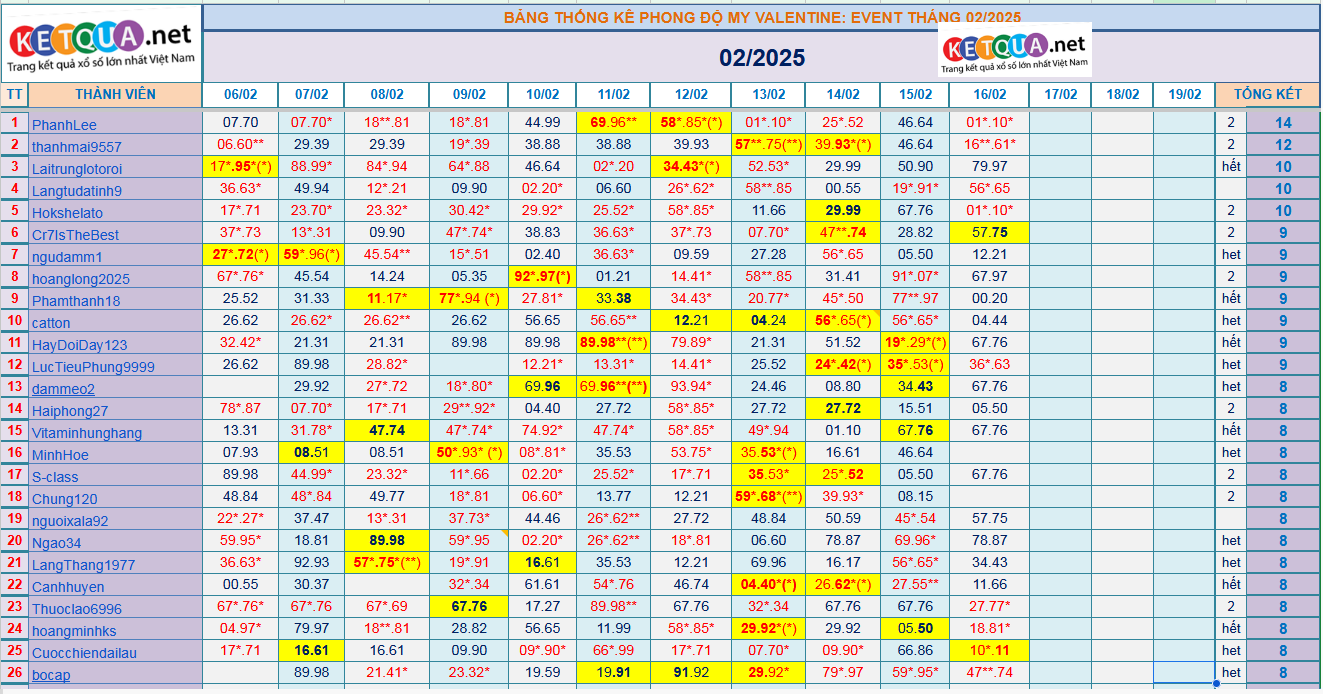Click the 'THÀNH VIÊN' column header
Image resolution: width=1323 pixels, height=694 pixels.
(x=115, y=95)
